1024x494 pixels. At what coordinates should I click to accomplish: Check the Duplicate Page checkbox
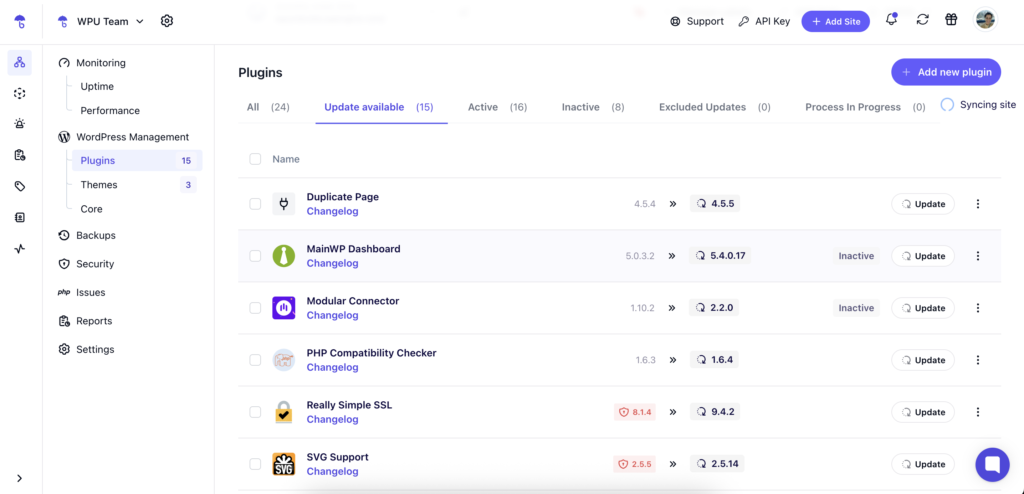tap(255, 204)
